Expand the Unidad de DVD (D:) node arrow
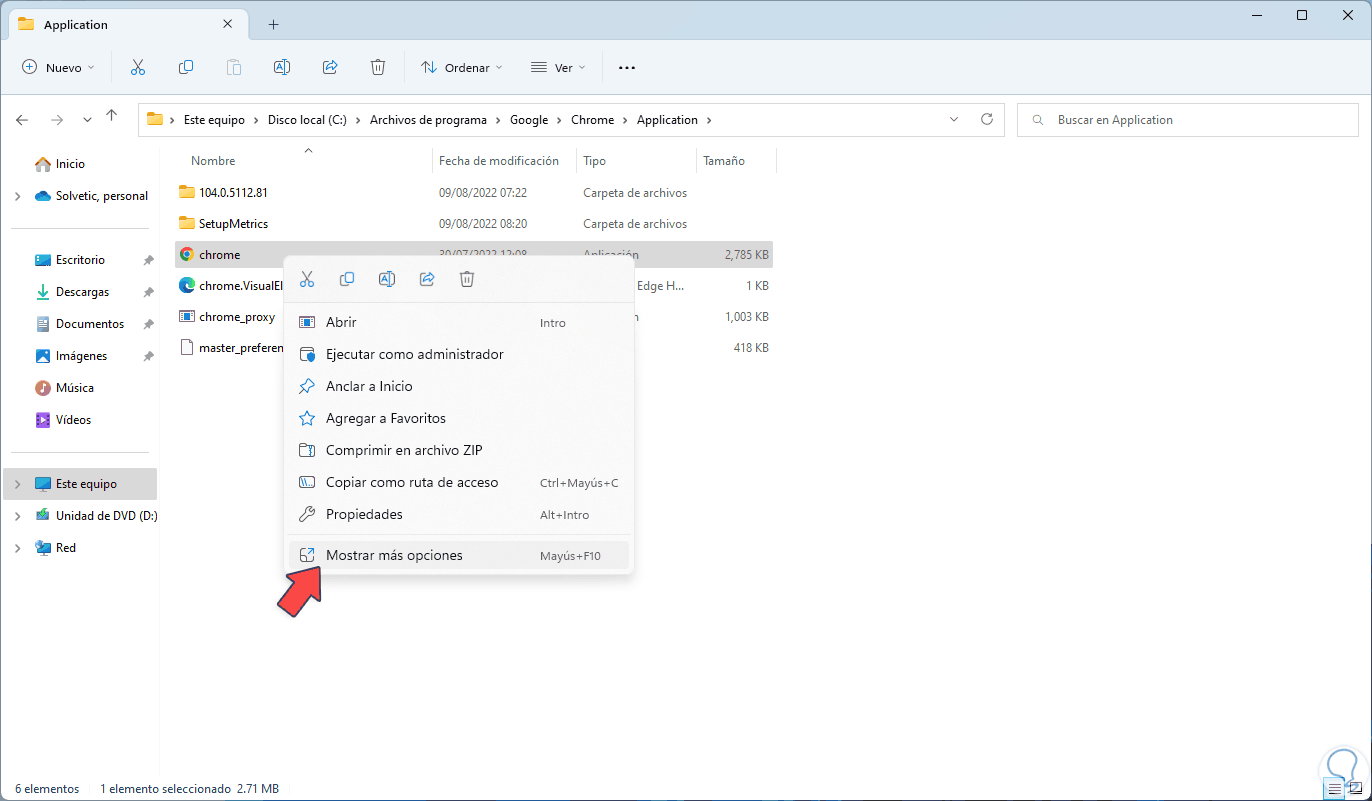The image size is (1372, 801). pos(18,516)
